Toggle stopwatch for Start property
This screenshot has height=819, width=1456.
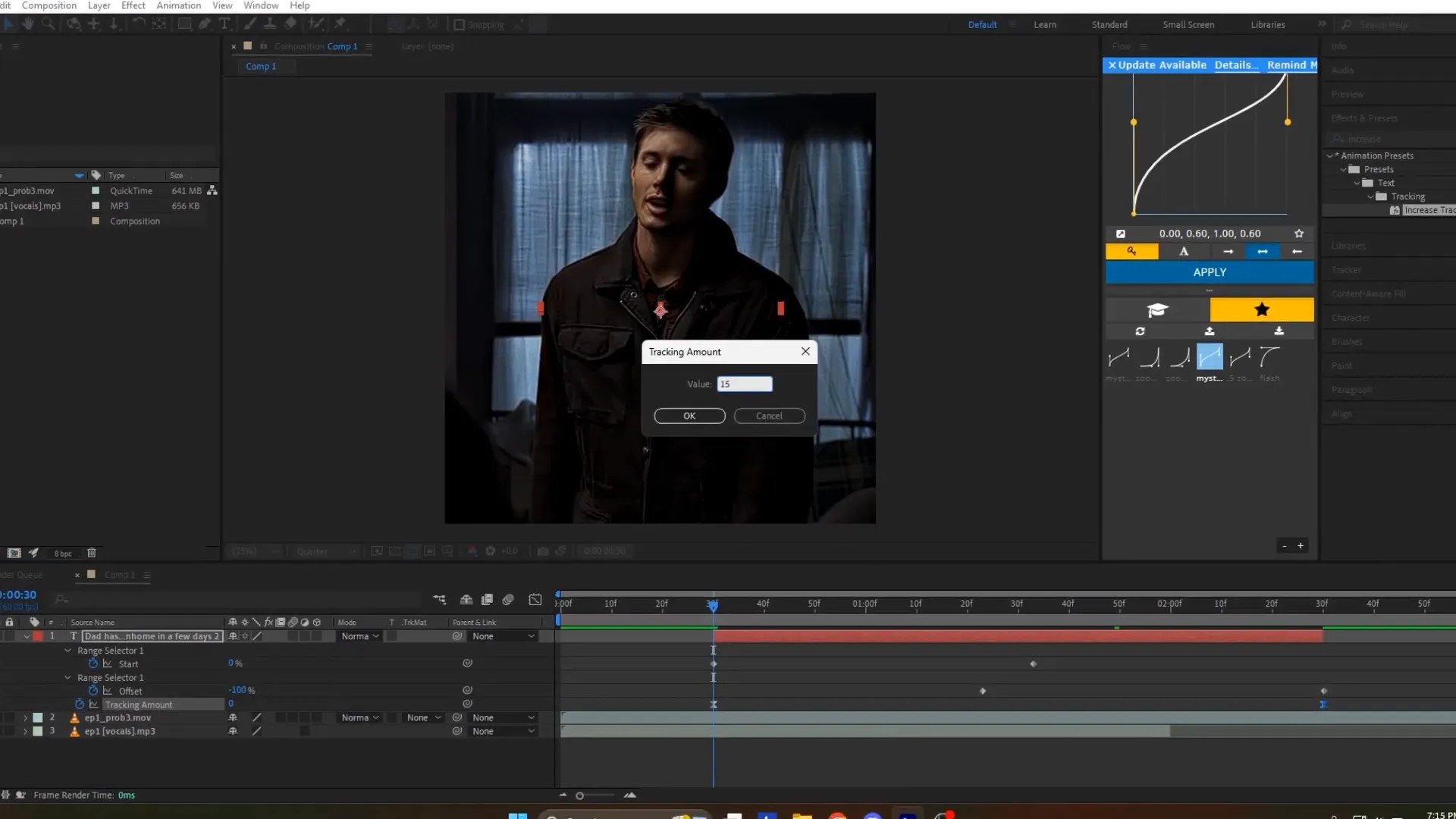(x=93, y=663)
